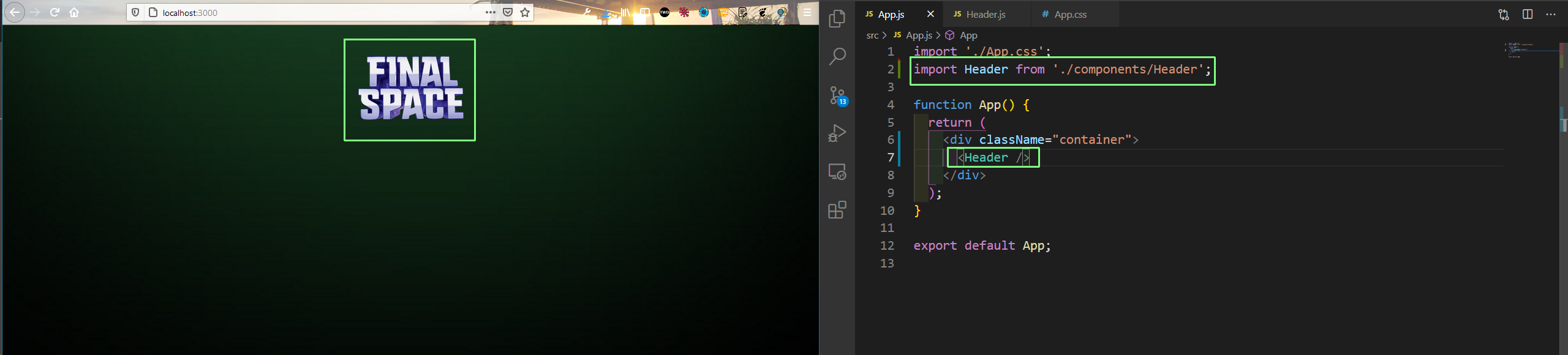Click the GNOME footprint extension icon
The height and width of the screenshot is (355, 1568).
763,12
